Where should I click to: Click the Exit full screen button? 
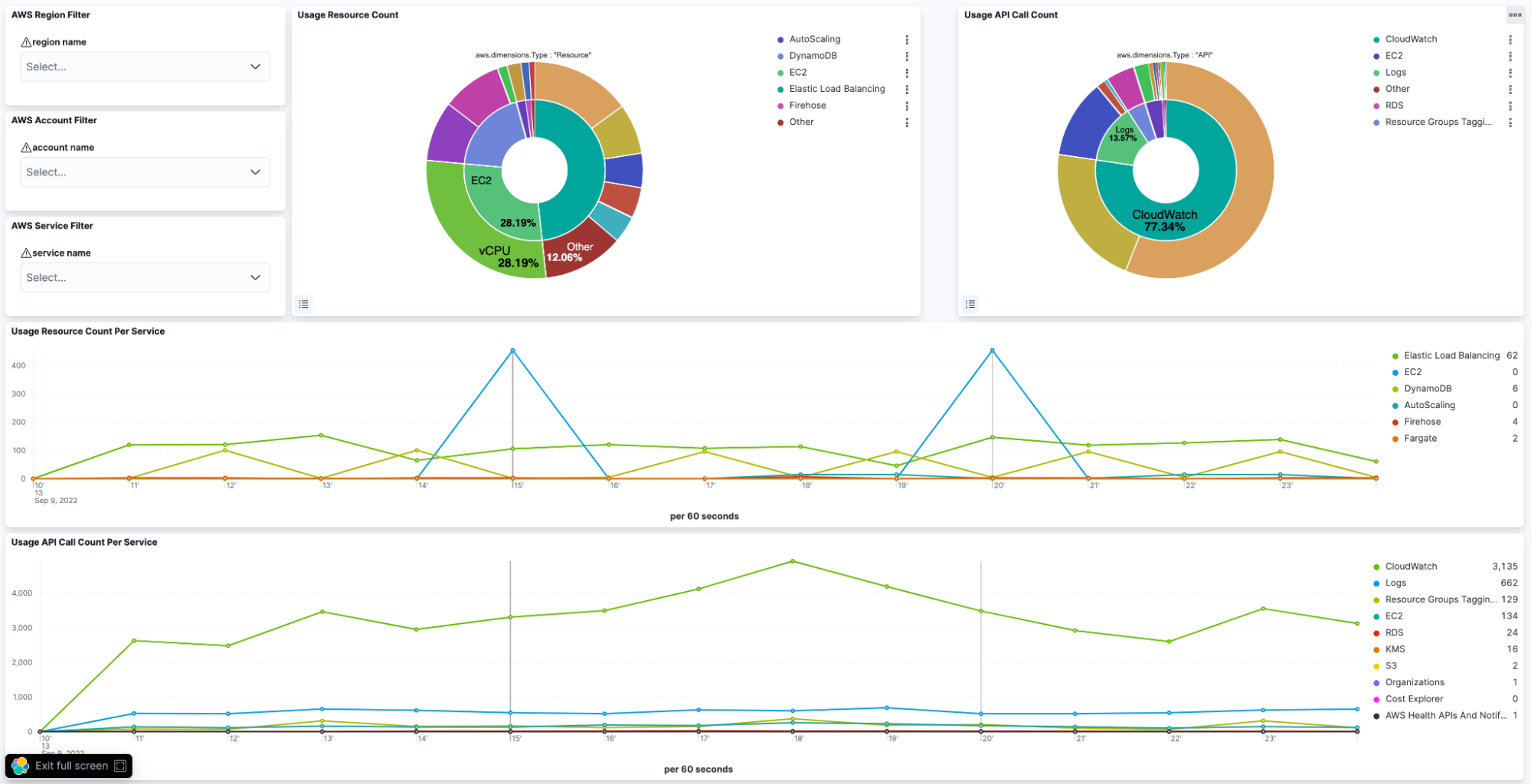pyautogui.click(x=69, y=766)
